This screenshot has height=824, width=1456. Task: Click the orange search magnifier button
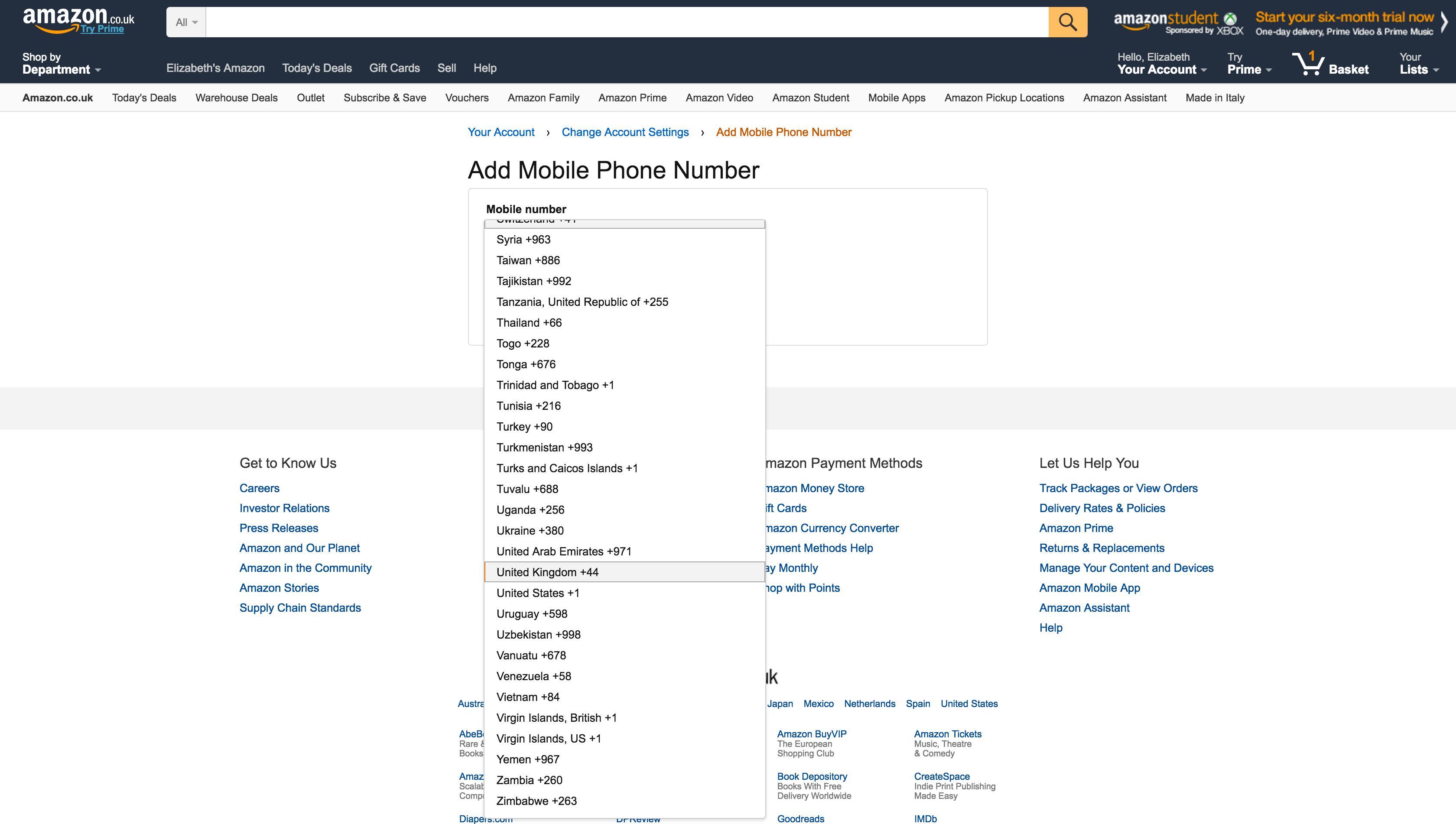pyautogui.click(x=1067, y=22)
